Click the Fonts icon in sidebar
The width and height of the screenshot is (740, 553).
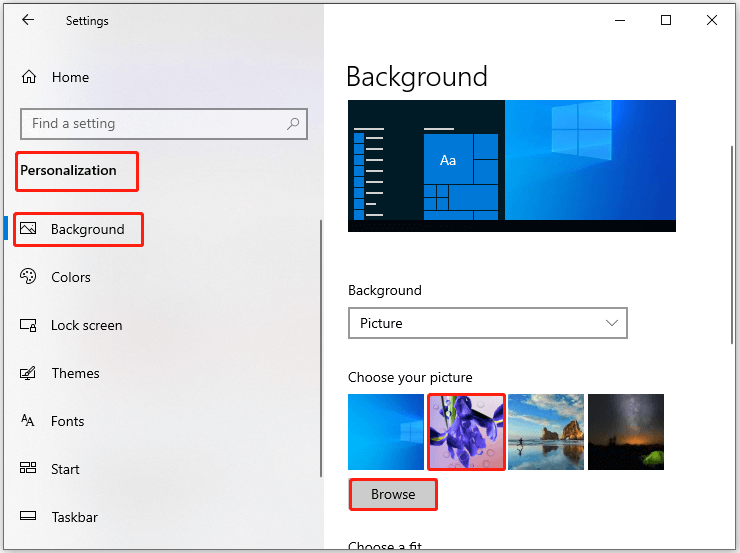click(x=28, y=420)
